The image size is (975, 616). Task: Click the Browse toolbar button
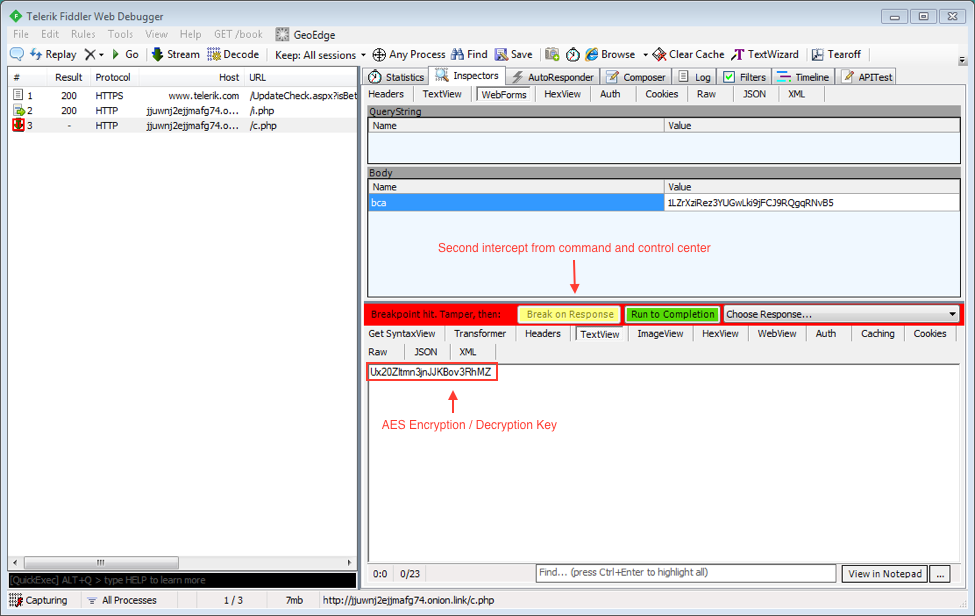[x=610, y=54]
